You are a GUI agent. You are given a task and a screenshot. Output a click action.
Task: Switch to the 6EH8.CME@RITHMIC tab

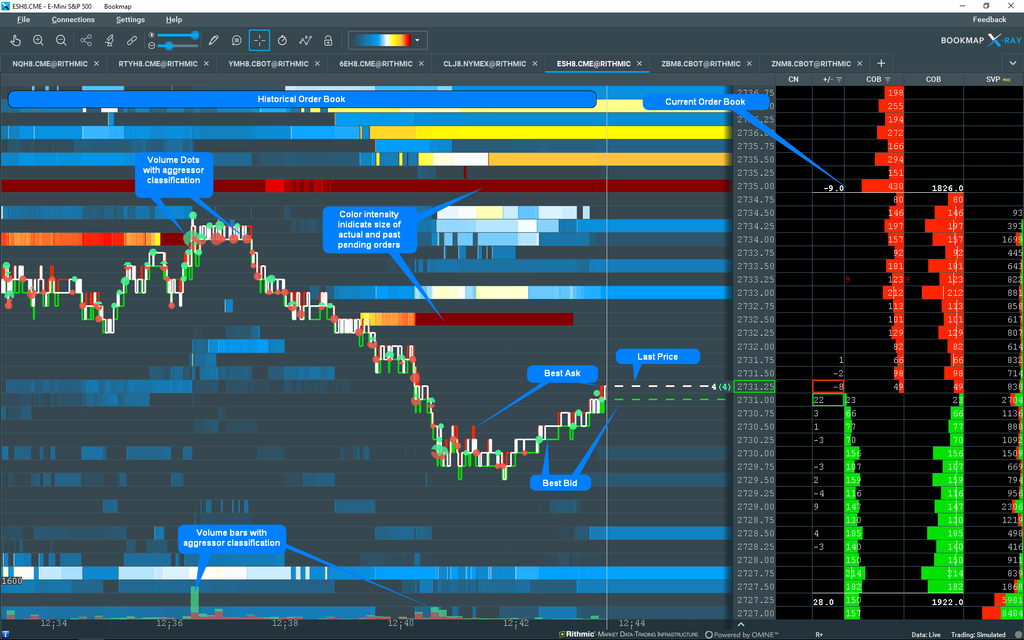point(376,64)
